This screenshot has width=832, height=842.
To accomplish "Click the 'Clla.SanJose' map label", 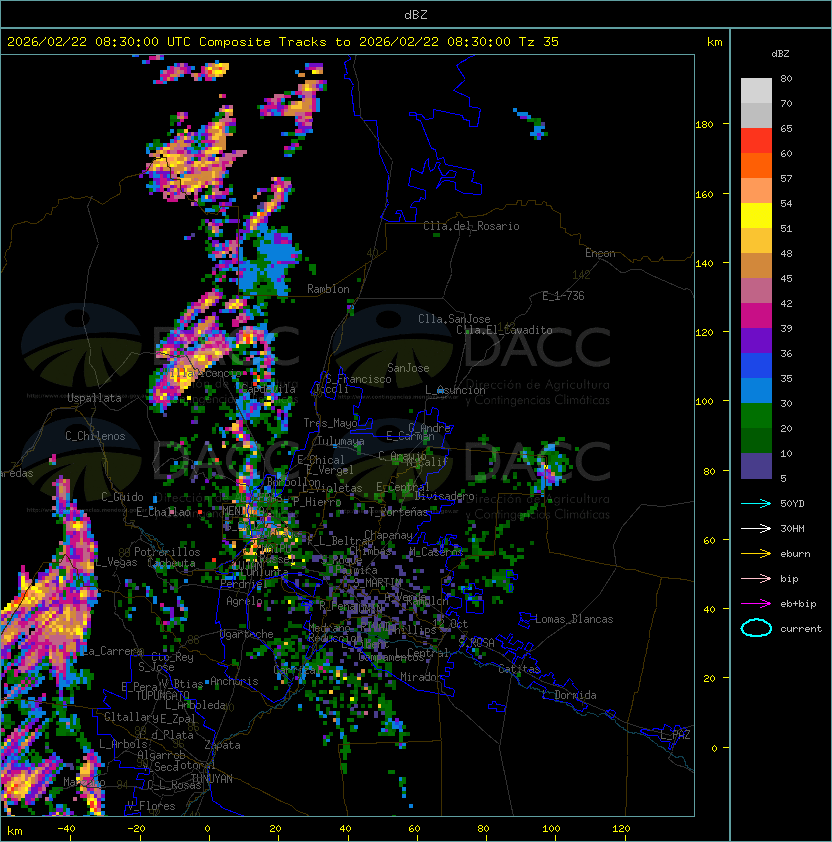I will point(454,319).
